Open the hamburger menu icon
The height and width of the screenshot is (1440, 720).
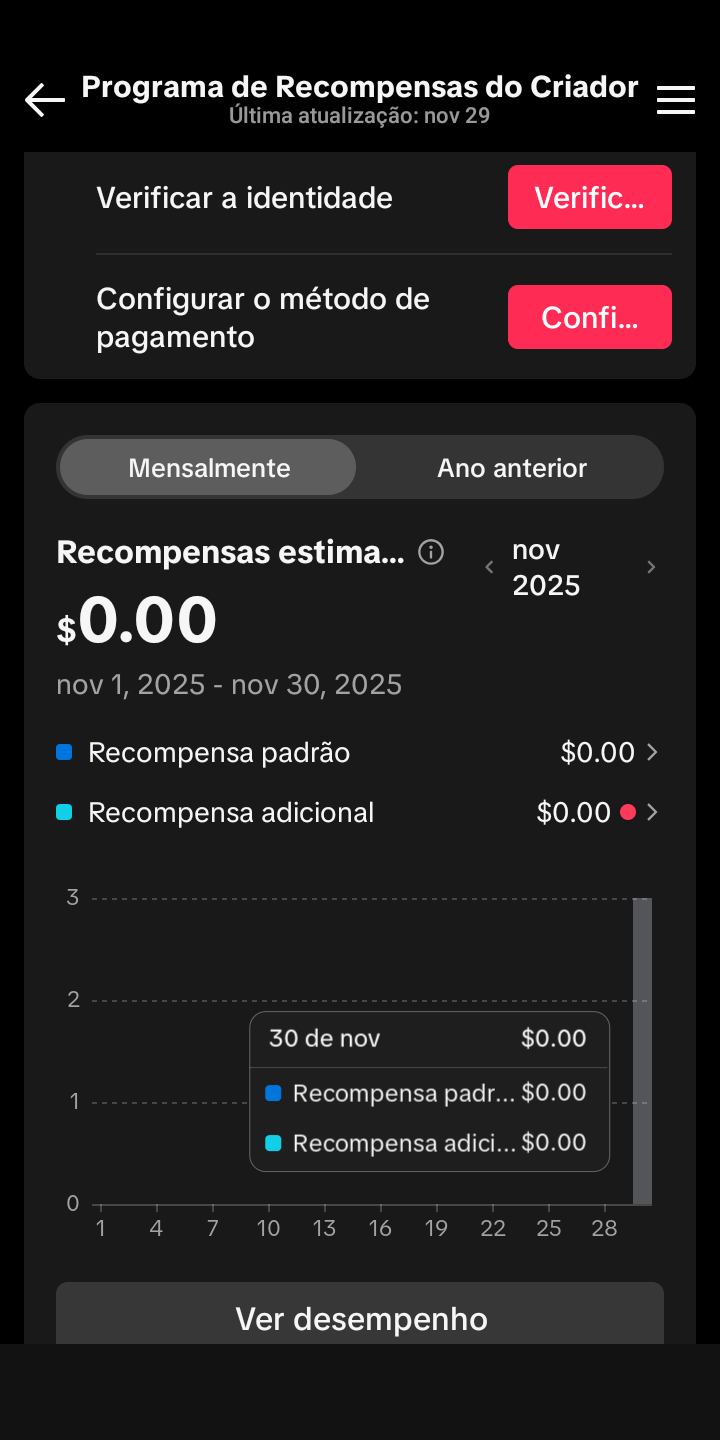tap(676, 100)
